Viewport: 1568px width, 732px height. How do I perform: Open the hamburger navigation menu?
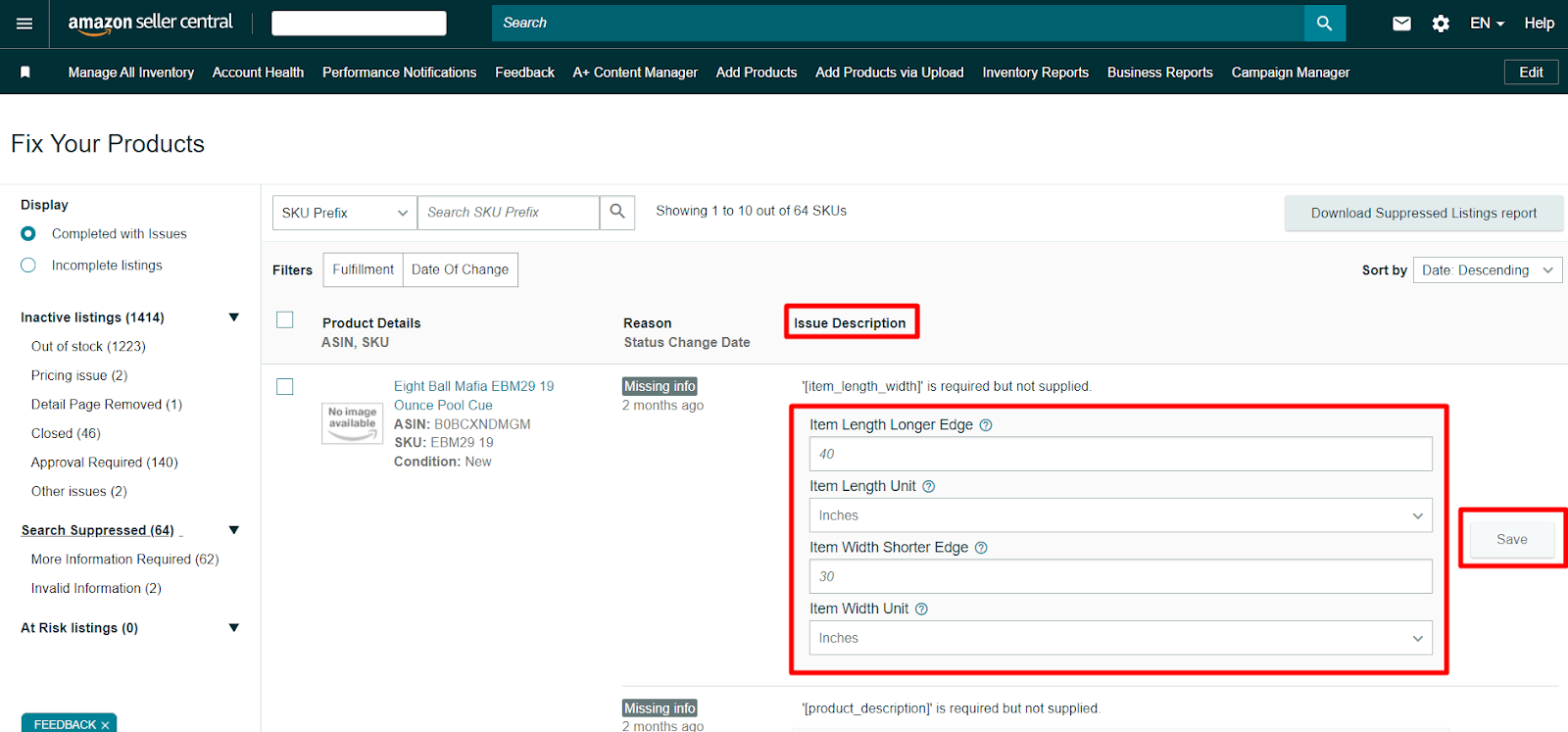point(24,24)
